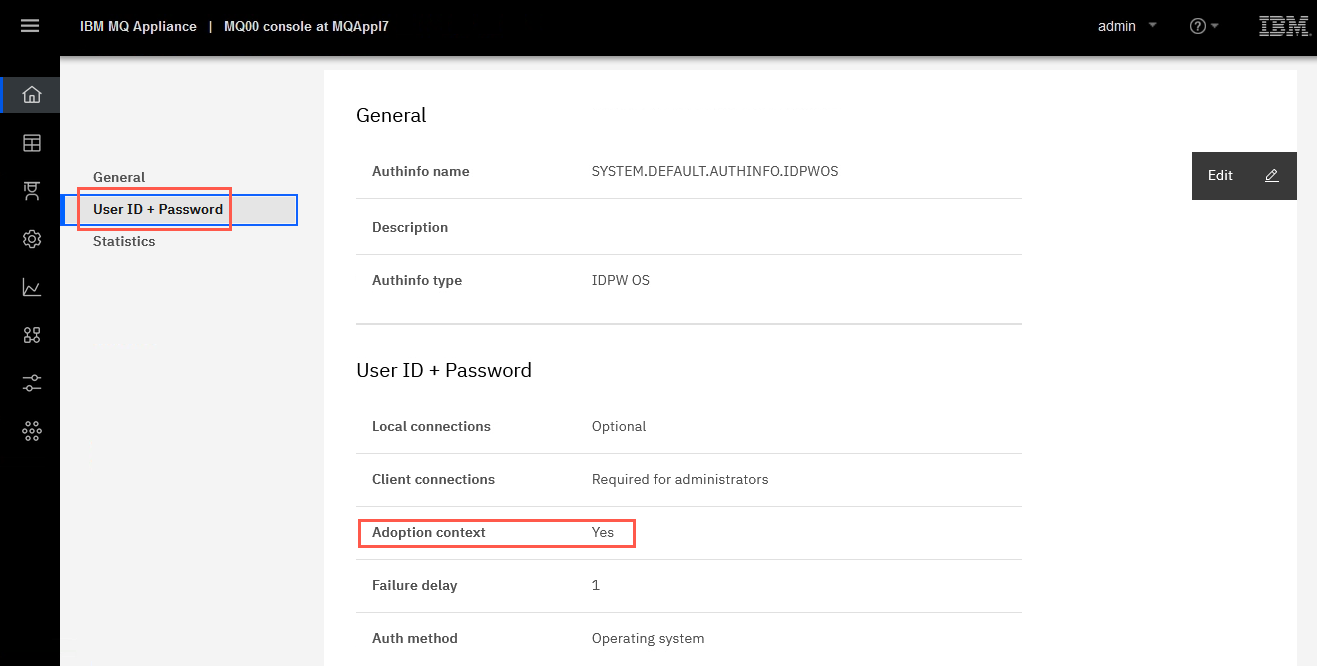Open the hamburger navigation menu

30,26
